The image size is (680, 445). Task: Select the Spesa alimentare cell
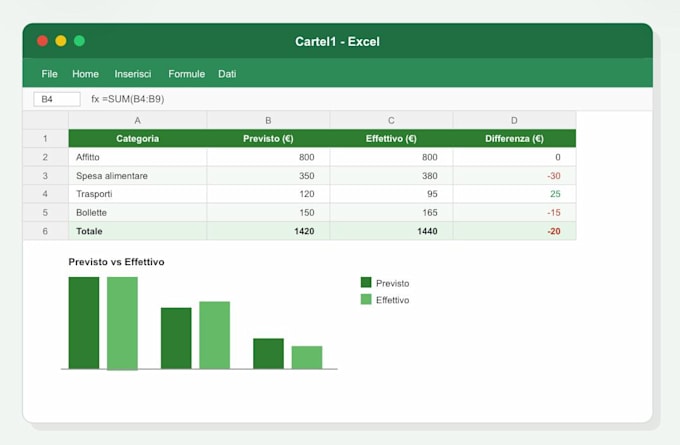click(x=137, y=176)
